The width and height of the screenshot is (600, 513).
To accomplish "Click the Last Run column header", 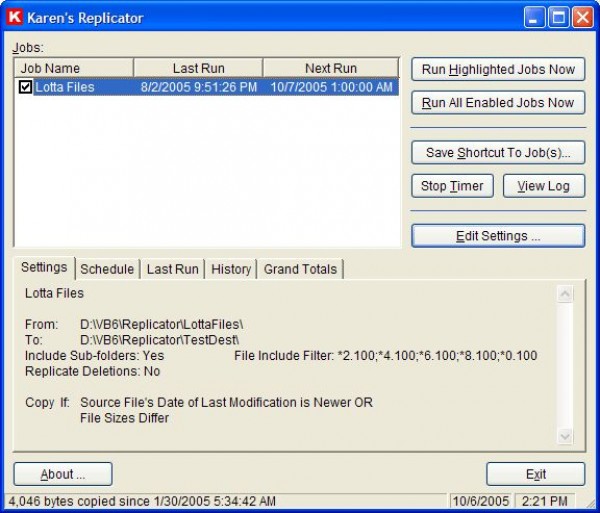I will point(198,68).
